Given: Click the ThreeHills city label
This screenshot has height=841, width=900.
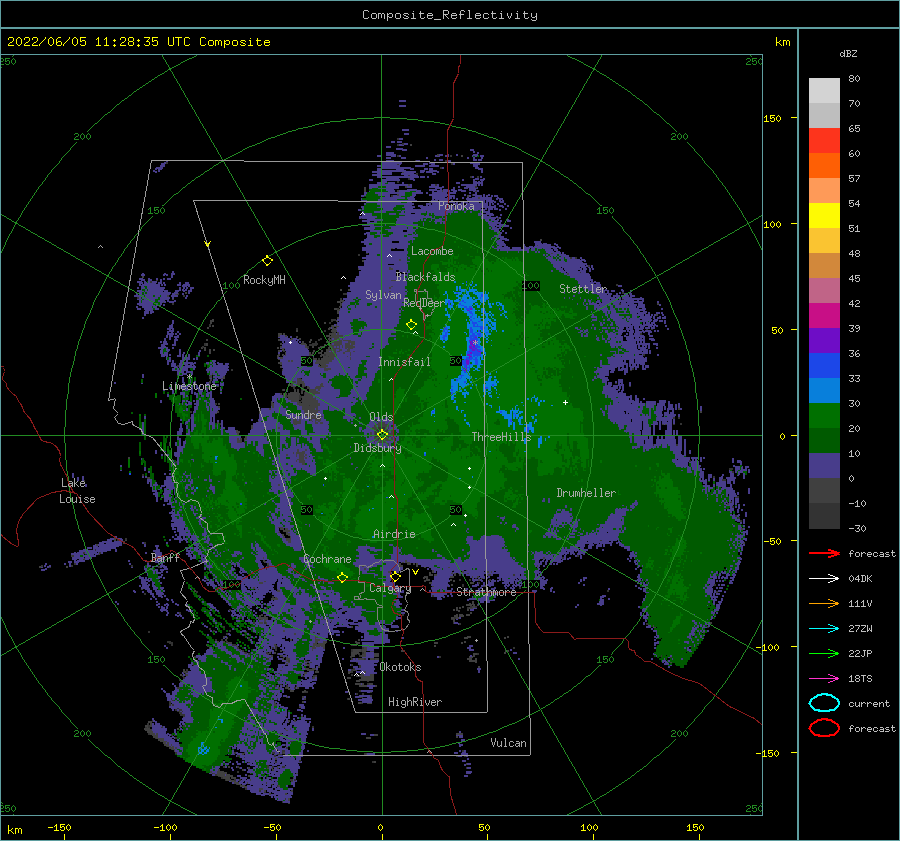Looking at the screenshot, I should point(501,437).
